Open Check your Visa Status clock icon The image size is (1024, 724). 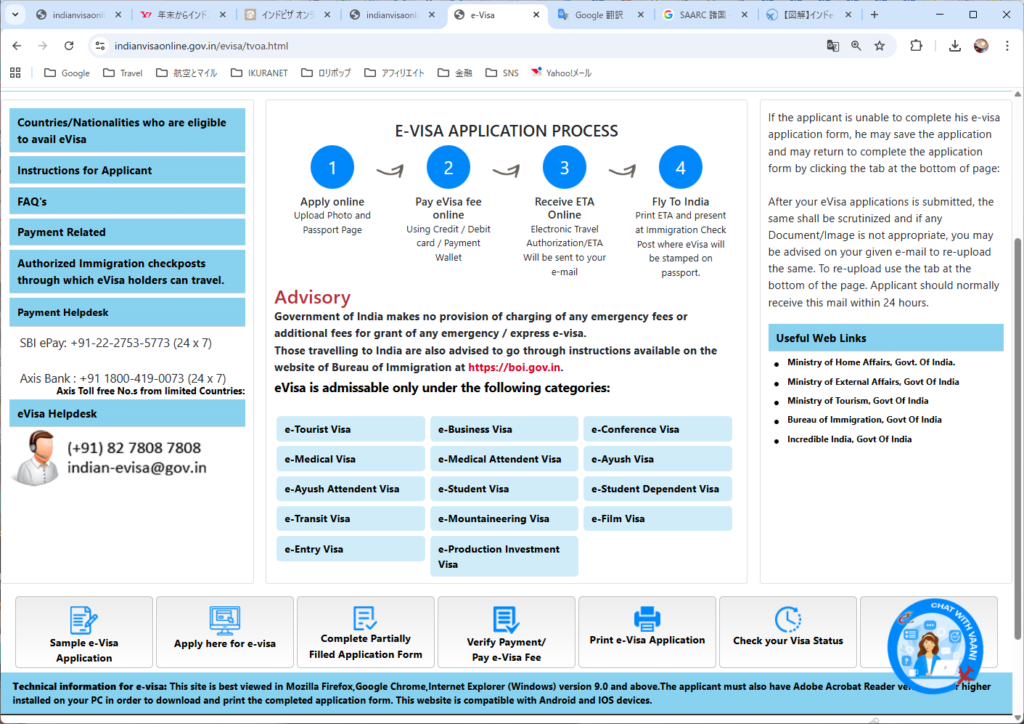click(788, 619)
